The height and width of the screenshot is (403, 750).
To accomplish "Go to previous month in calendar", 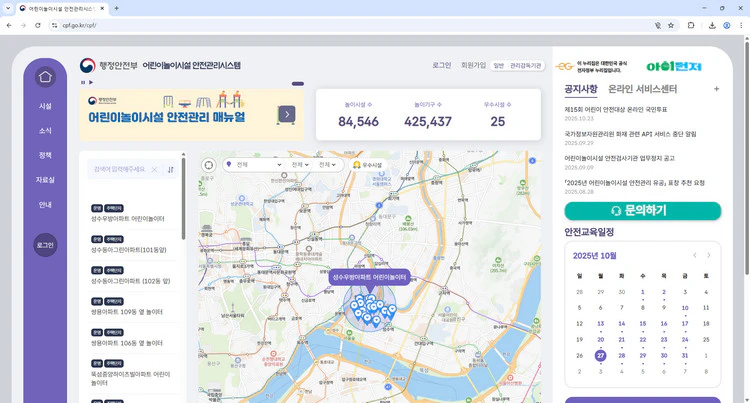I will pyautogui.click(x=695, y=255).
